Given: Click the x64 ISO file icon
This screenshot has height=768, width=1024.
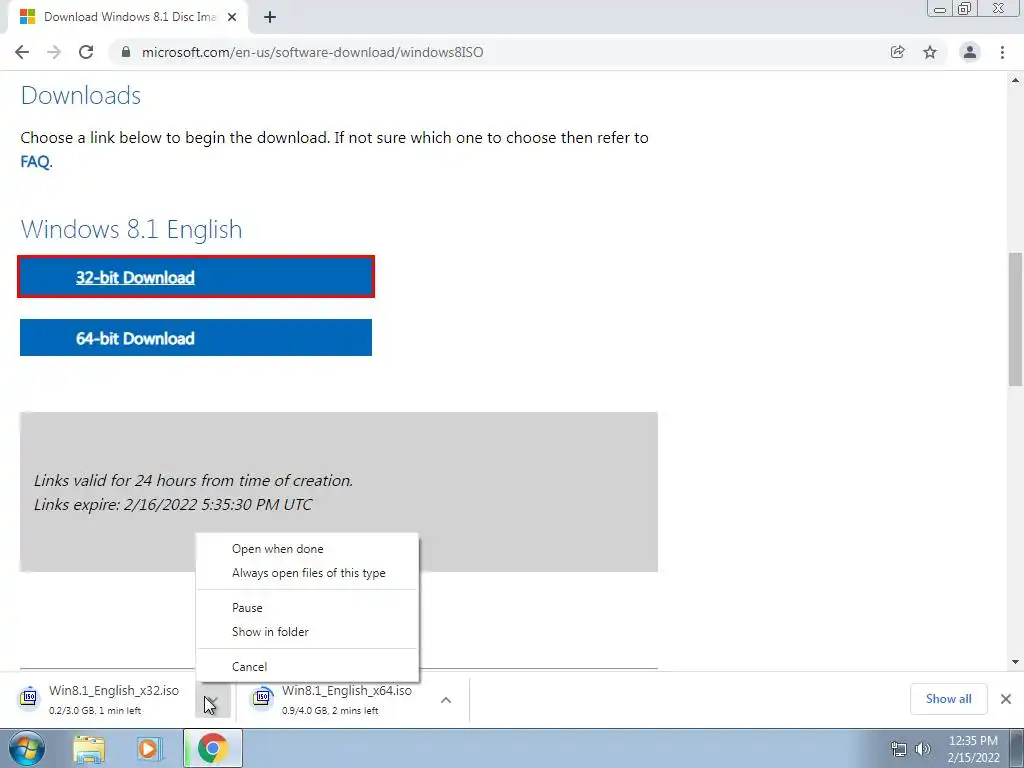Looking at the screenshot, I should (262, 697).
